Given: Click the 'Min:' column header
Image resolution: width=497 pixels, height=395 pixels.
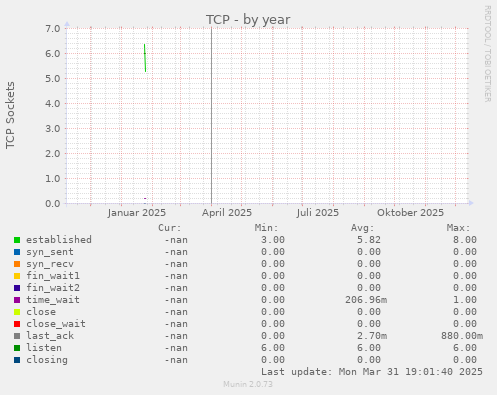Looking at the screenshot, I should [266, 228].
